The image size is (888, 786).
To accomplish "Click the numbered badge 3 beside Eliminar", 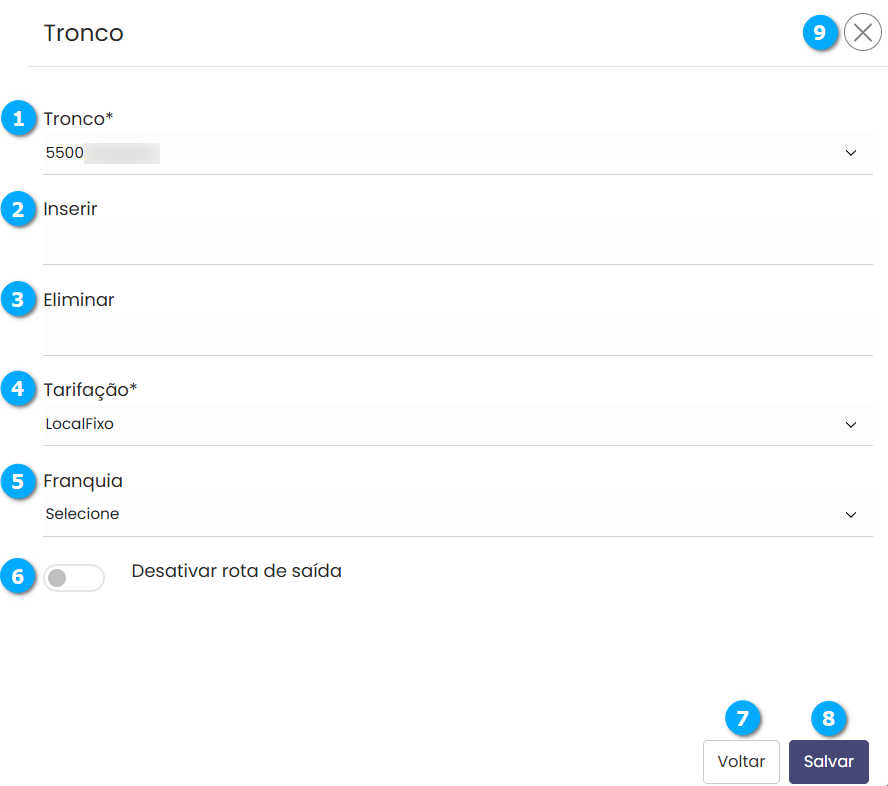I will tap(18, 299).
